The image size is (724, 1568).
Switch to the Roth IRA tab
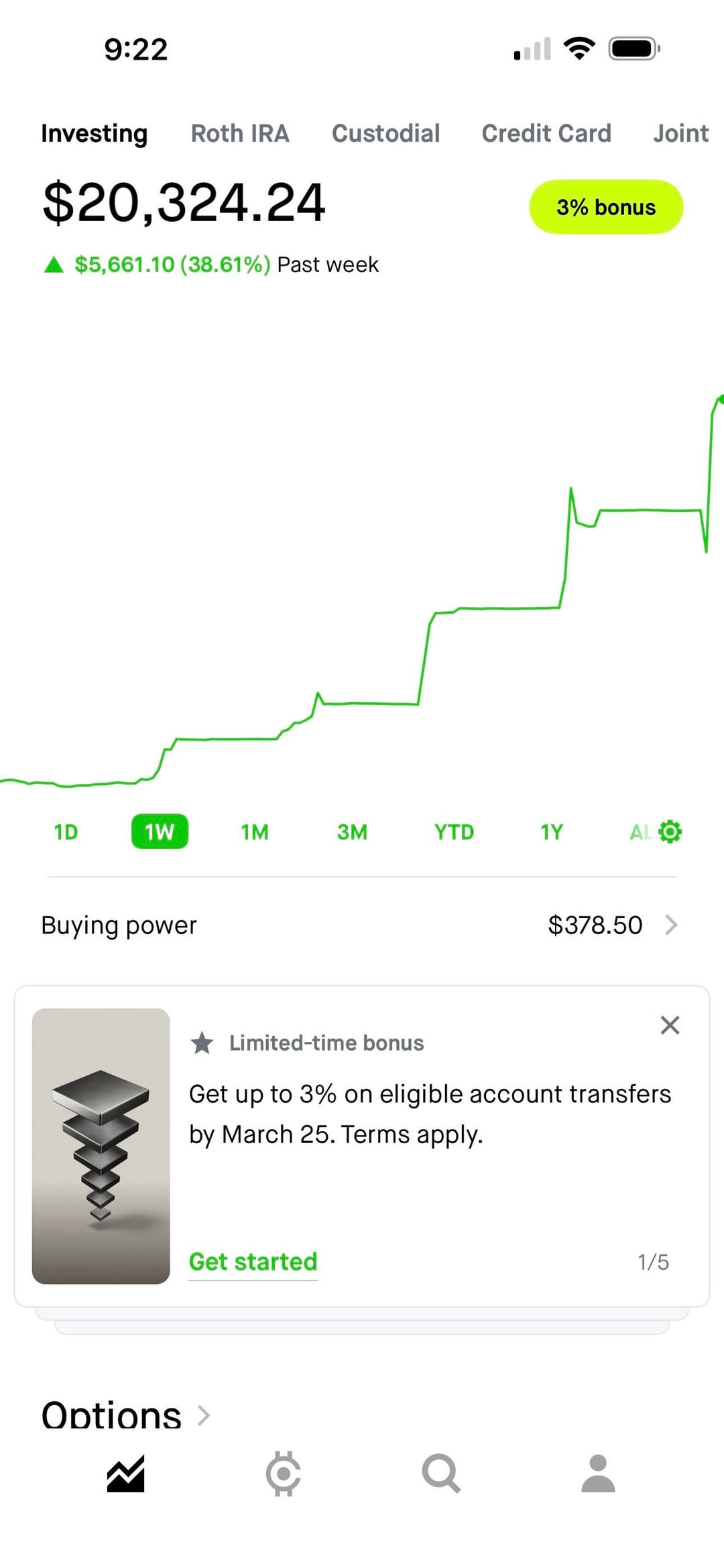(x=240, y=133)
